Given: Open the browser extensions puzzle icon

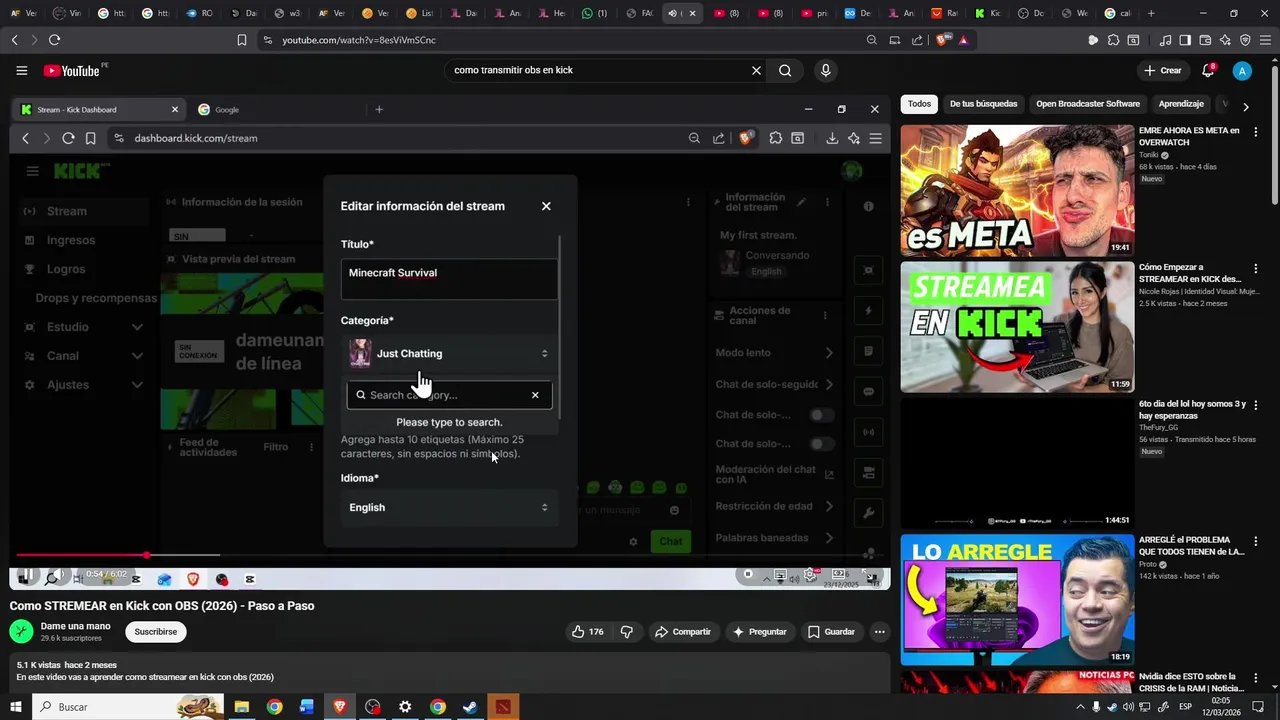Looking at the screenshot, I should (x=1113, y=40).
